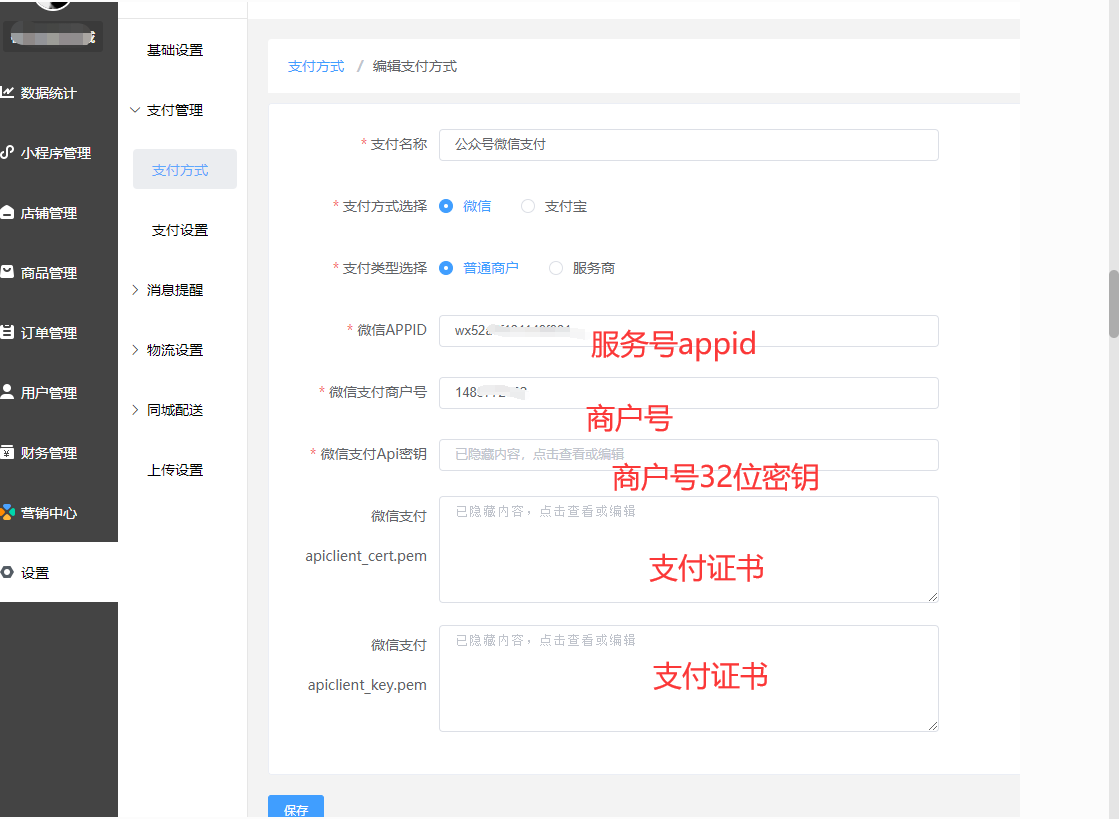Select the 微信 payment radio button
1119x819 pixels.
446,206
